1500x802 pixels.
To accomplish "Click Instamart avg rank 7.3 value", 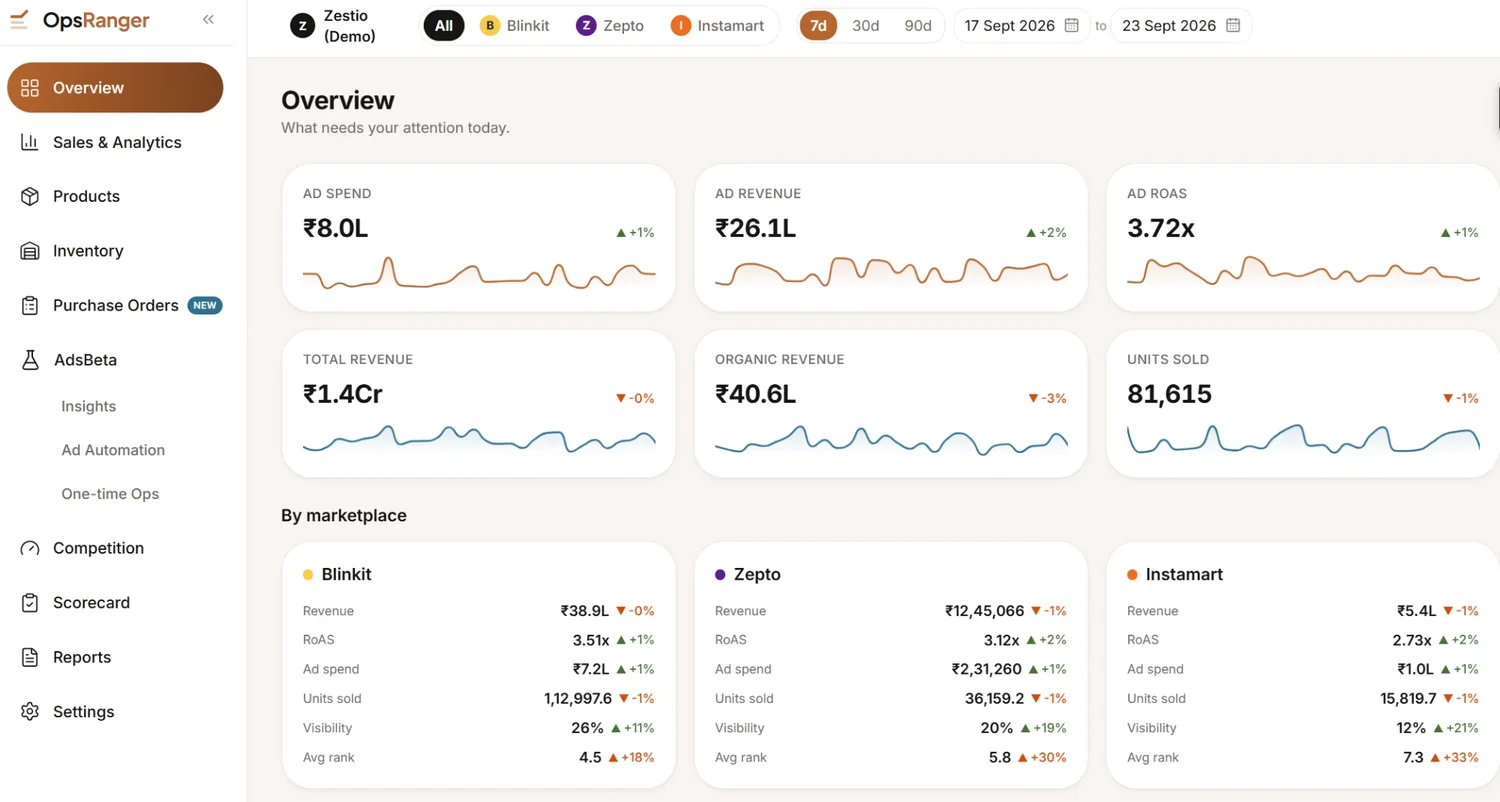I will (x=1413, y=757).
